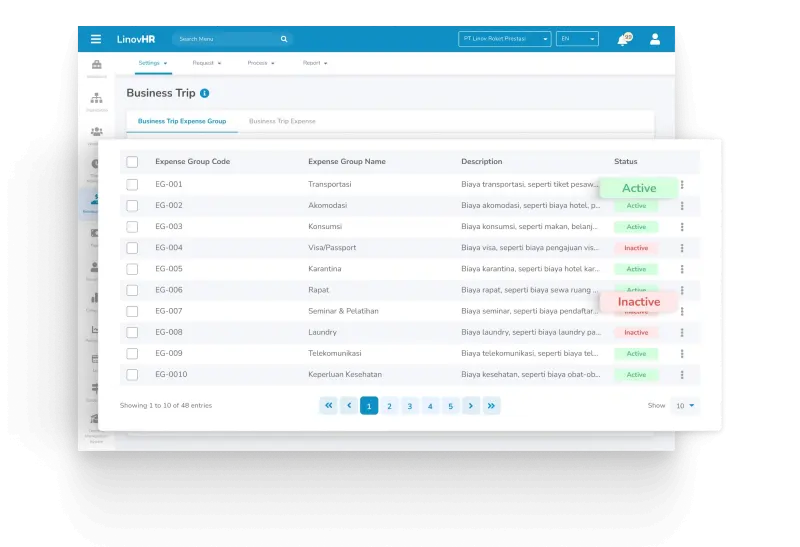Go to the last page of entries
The width and height of the screenshot is (800, 547).
pyautogui.click(x=491, y=405)
